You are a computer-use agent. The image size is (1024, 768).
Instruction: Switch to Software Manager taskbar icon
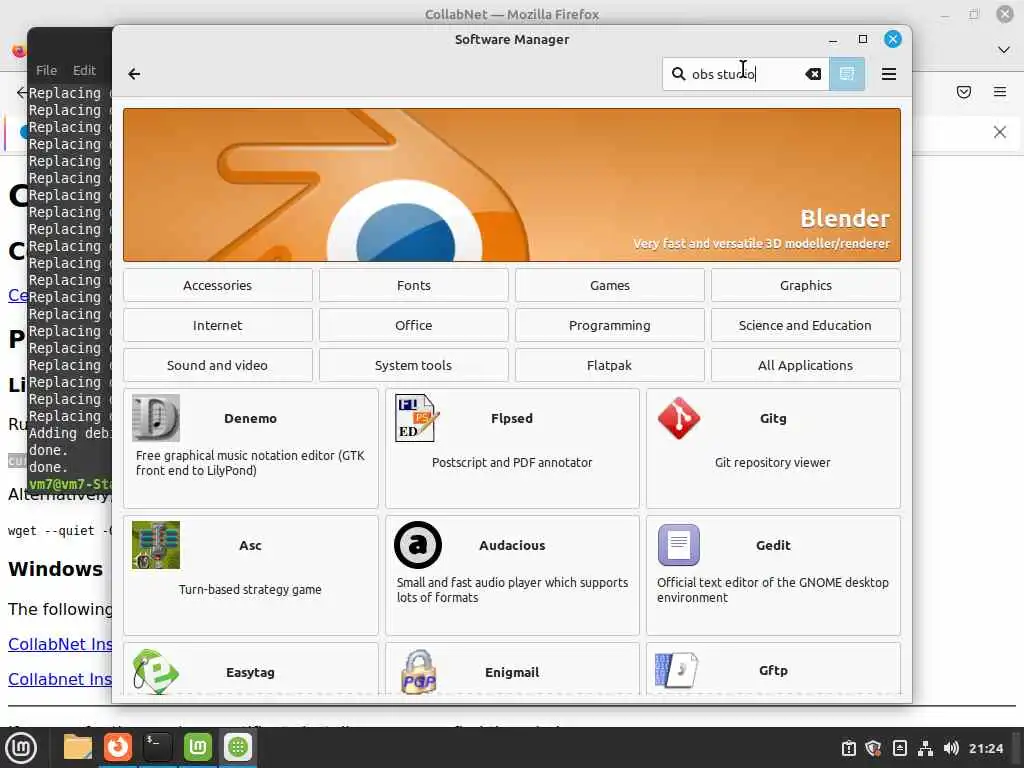click(238, 747)
